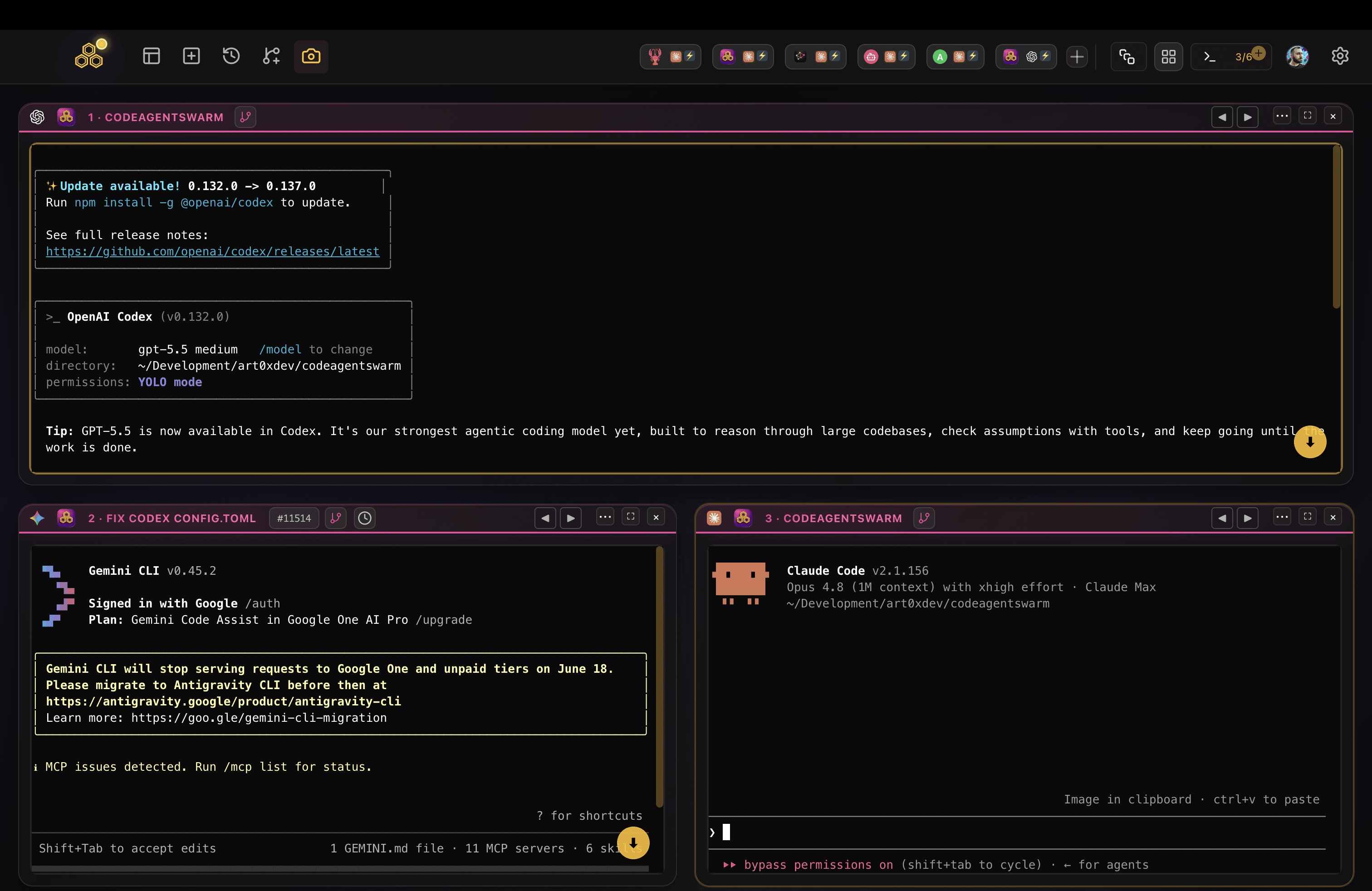Click the camera screenshot icon

click(x=311, y=56)
